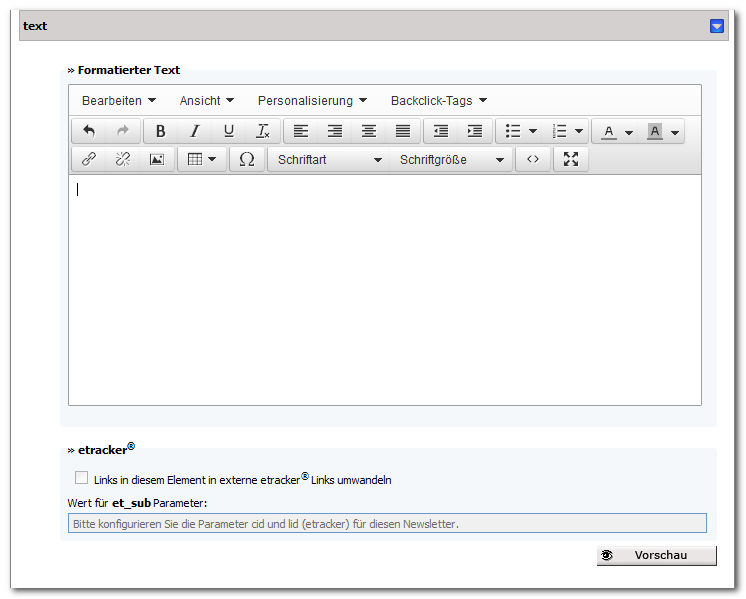Insert a bullet list
The image size is (746, 599).
click(x=512, y=131)
